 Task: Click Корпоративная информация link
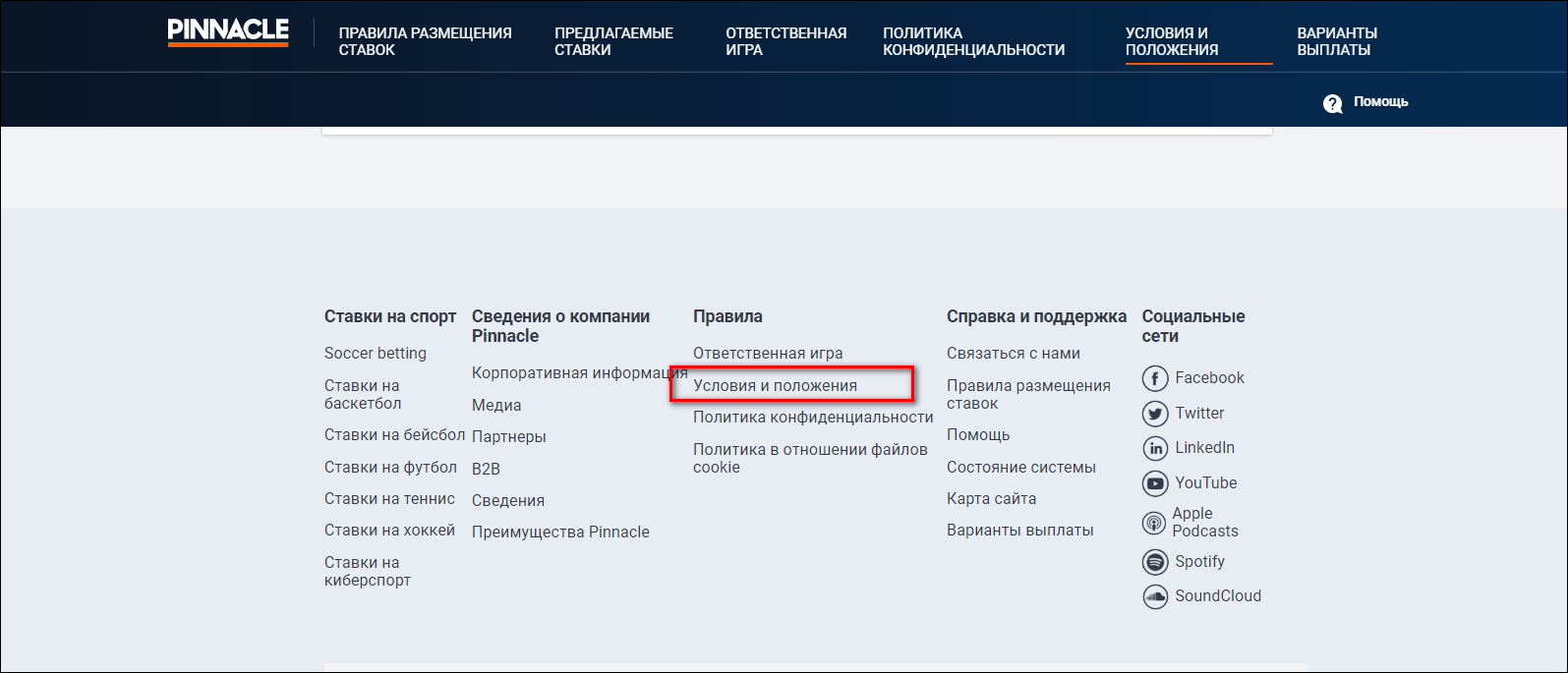[x=580, y=373]
